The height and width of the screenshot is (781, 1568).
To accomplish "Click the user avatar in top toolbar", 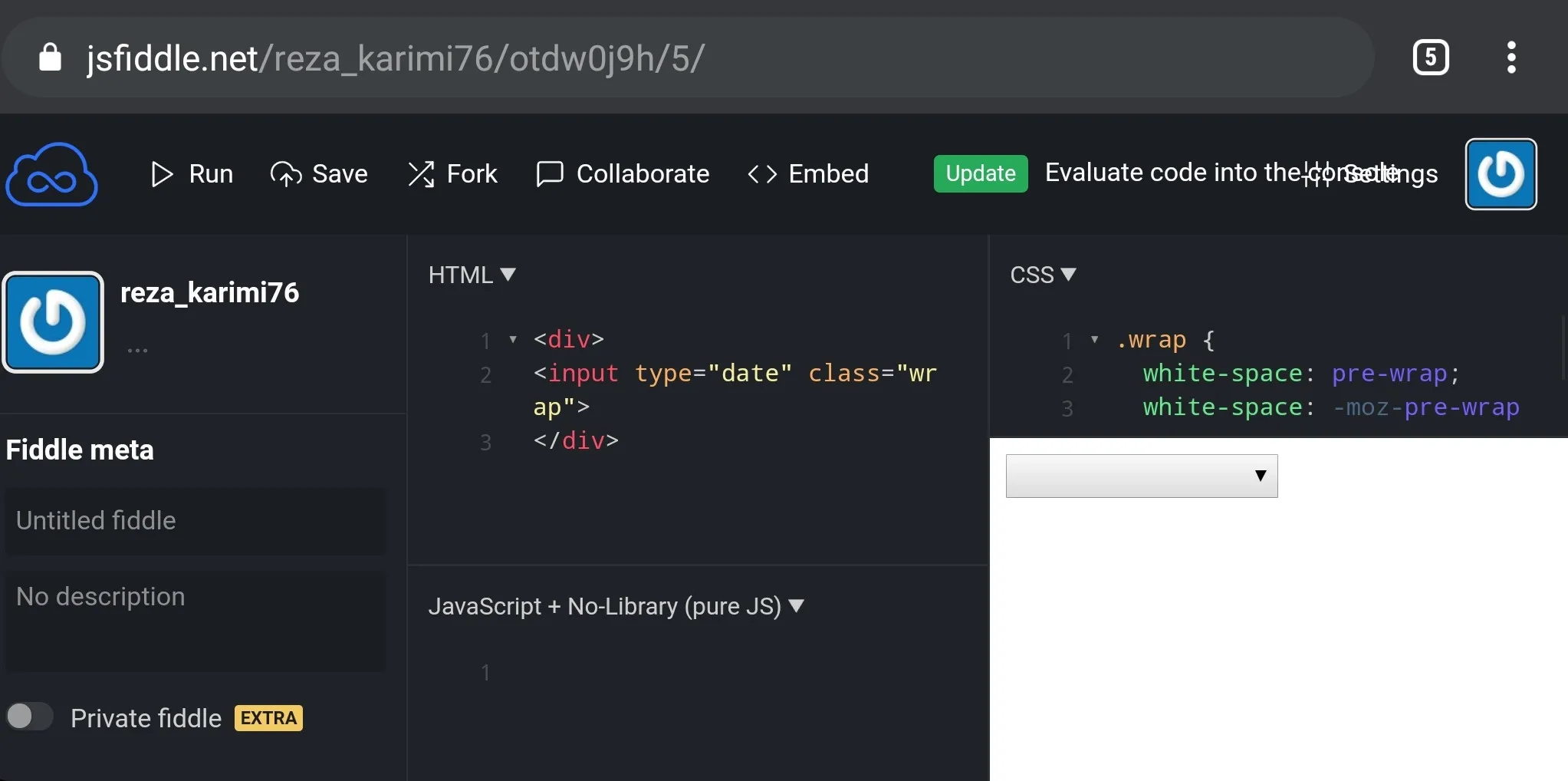I will [1501, 174].
